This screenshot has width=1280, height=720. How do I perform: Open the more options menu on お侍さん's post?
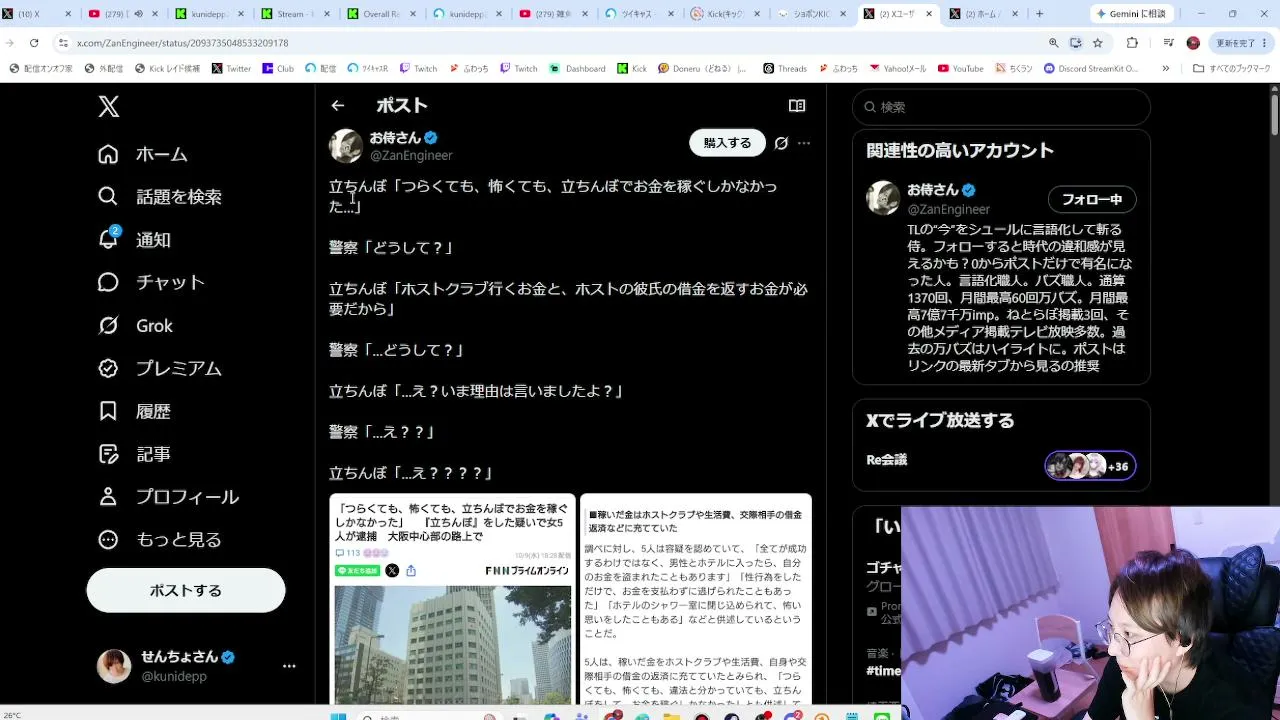804,143
